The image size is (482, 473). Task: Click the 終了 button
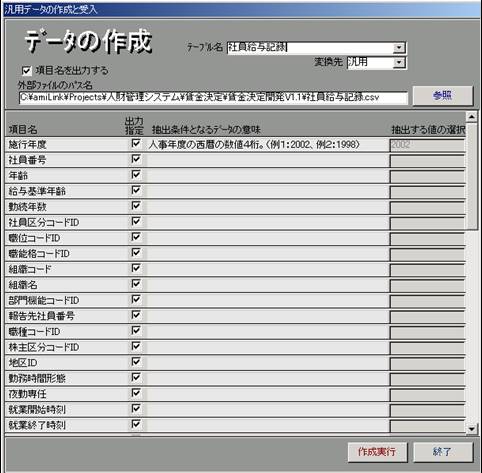[443, 452]
